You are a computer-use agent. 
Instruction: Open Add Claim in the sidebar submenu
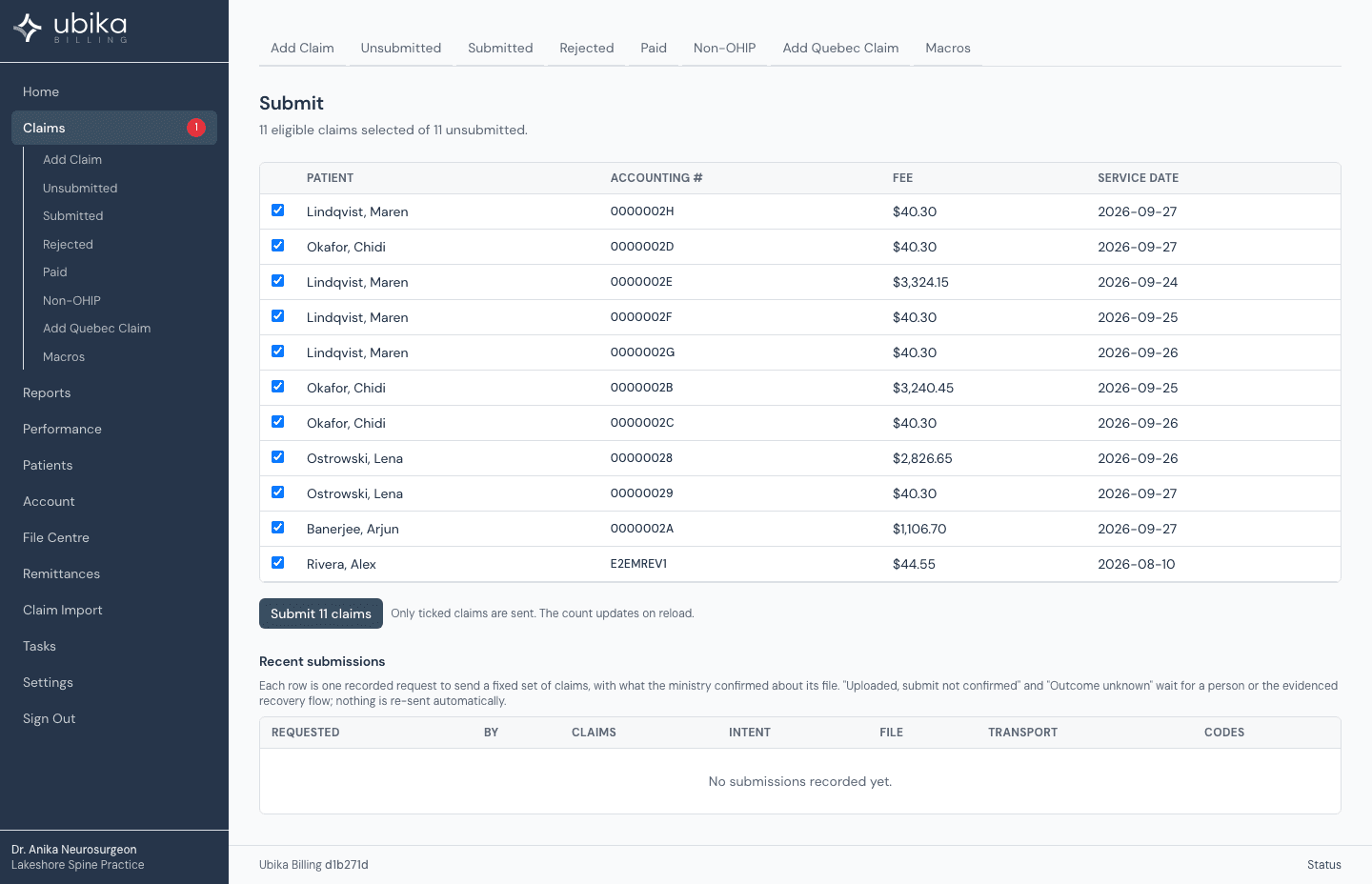coord(72,160)
